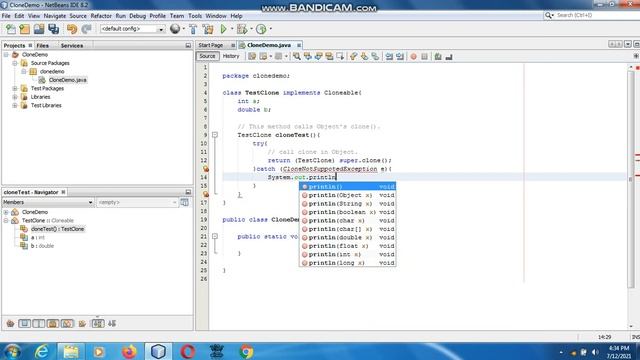
Task: Click the Source view button
Action: (207, 56)
